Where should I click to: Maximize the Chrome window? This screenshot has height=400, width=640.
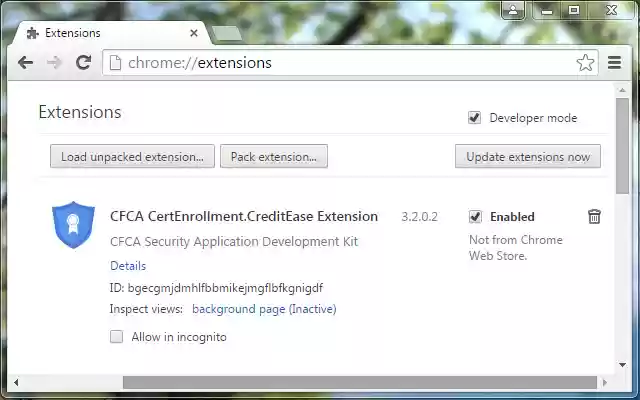[x=574, y=10]
